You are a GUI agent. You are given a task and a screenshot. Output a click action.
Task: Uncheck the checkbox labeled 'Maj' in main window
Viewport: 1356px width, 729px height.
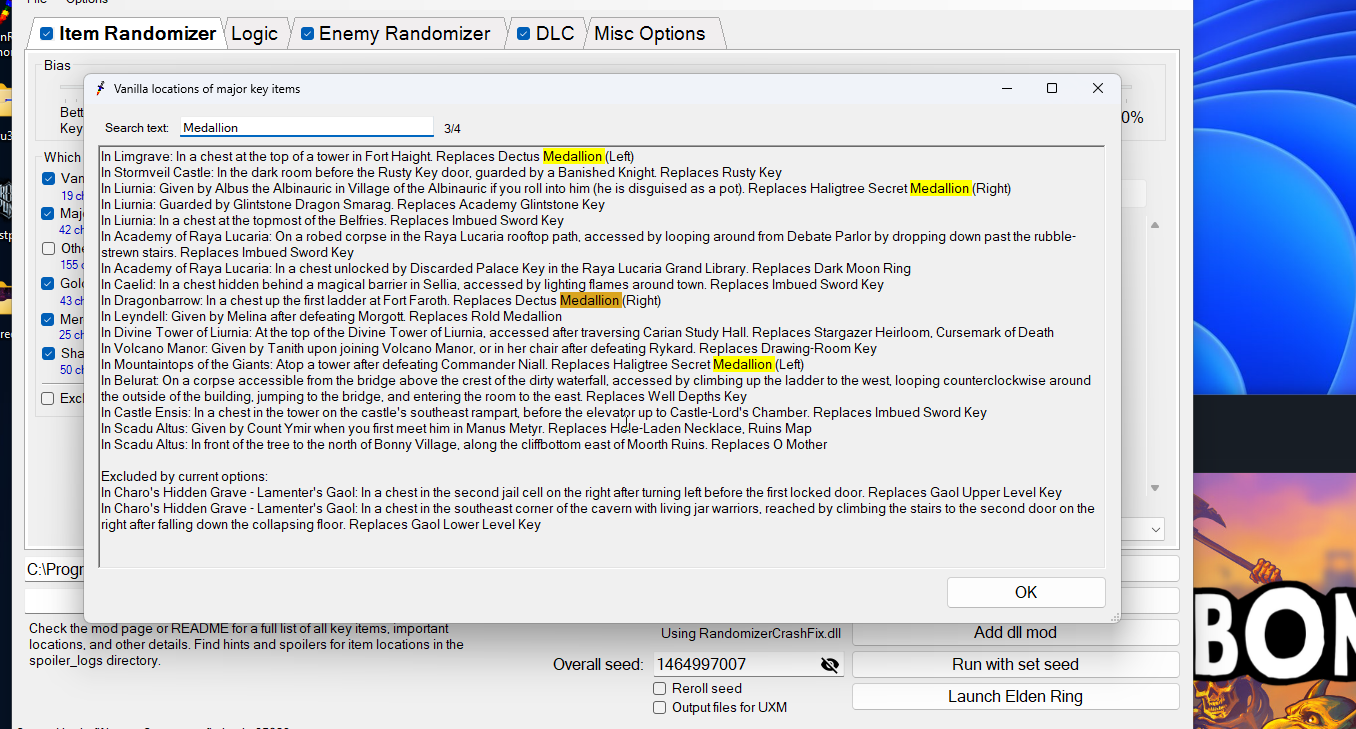pos(48,213)
